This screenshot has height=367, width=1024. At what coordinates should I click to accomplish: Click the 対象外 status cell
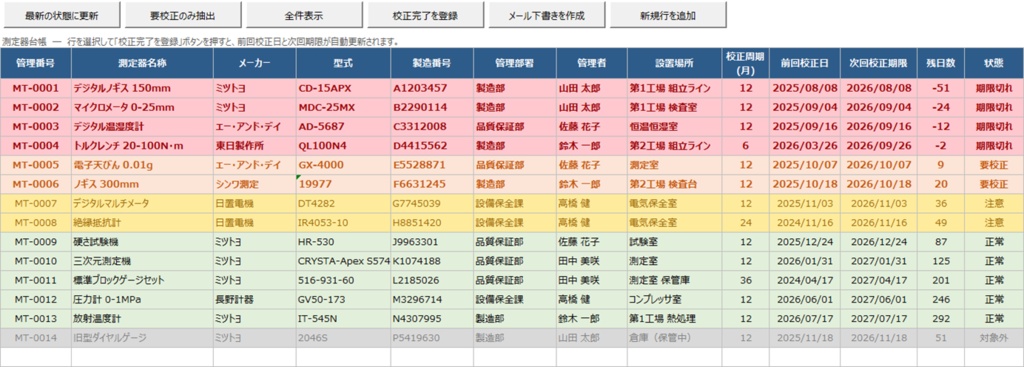click(x=994, y=338)
